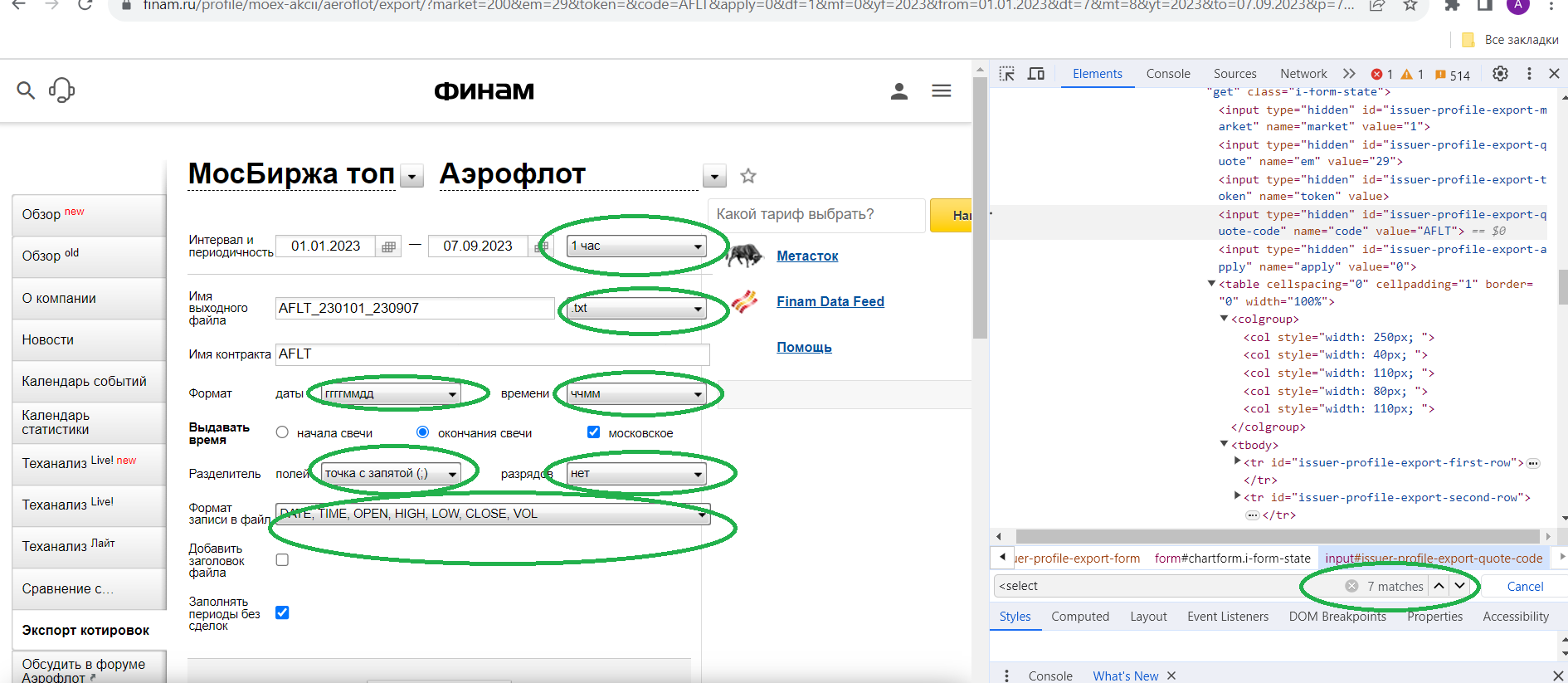Switch to the DevTools Network tab
Screen dimensions: 1568x683
[x=1303, y=74]
